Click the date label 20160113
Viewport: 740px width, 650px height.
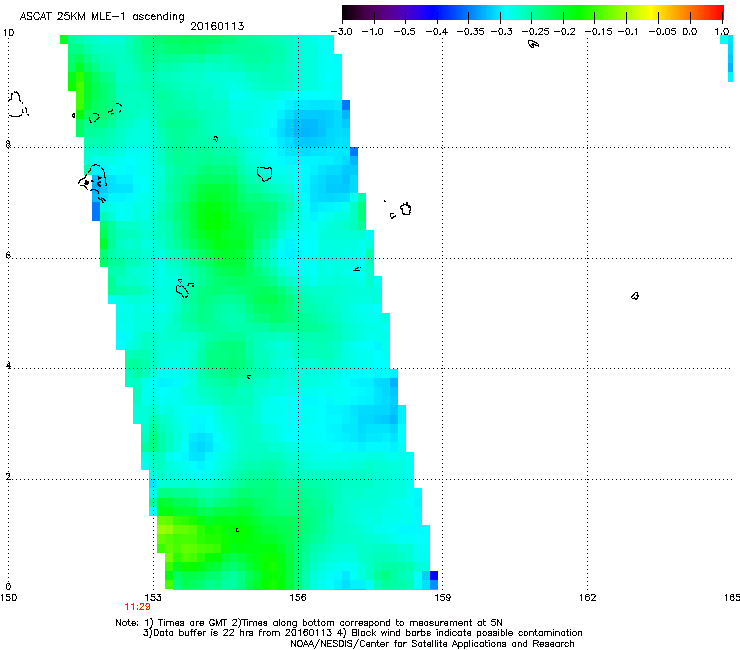click(x=217, y=26)
